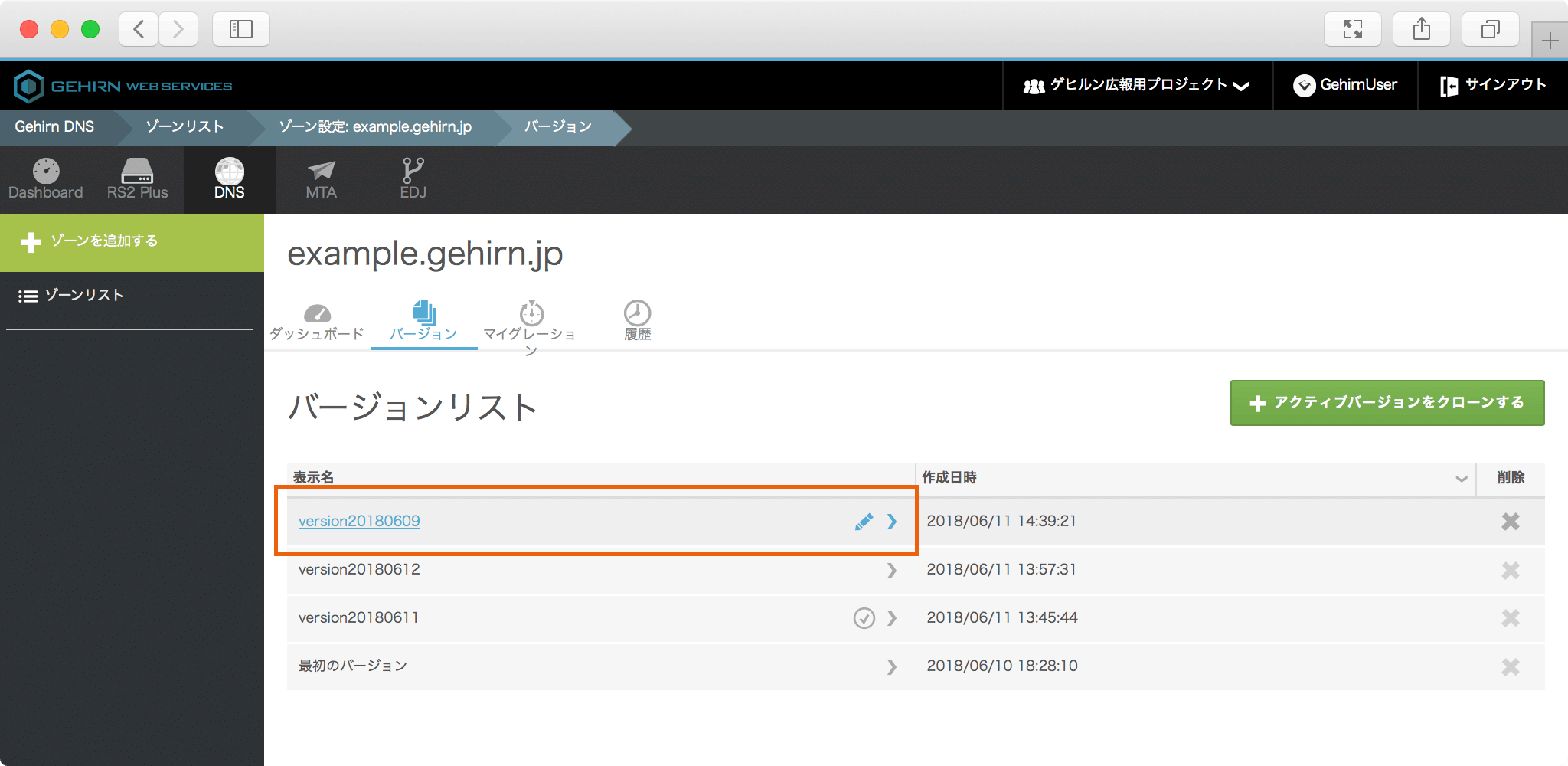1568x766 pixels.
Task: Expand 最初のバージョン row chevron
Action: tap(891, 666)
